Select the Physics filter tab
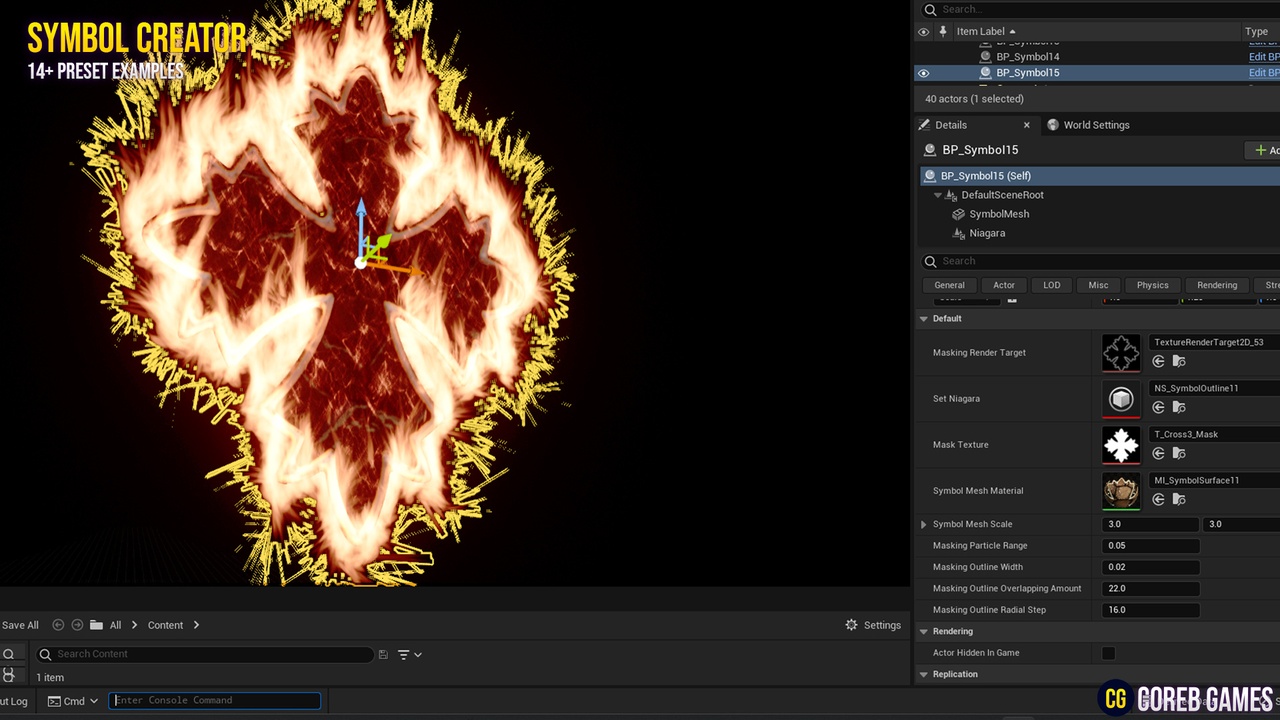This screenshot has width=1280, height=720. (x=1152, y=285)
